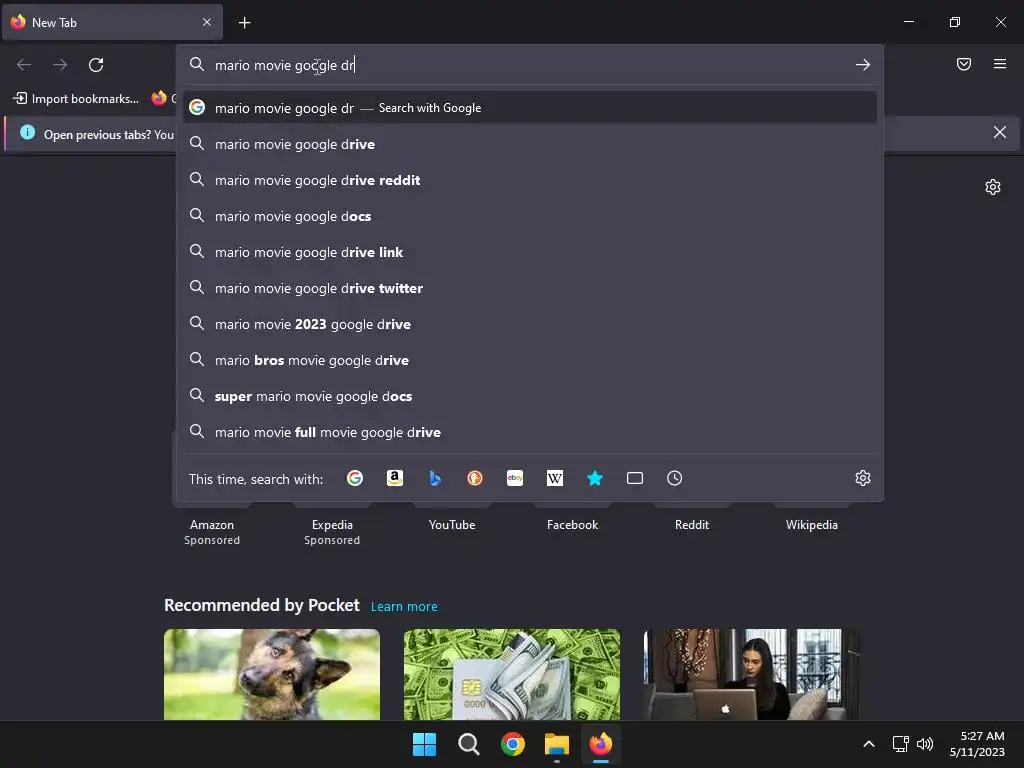Open the YouTube shortcut
1024x768 pixels.
tap(452, 525)
